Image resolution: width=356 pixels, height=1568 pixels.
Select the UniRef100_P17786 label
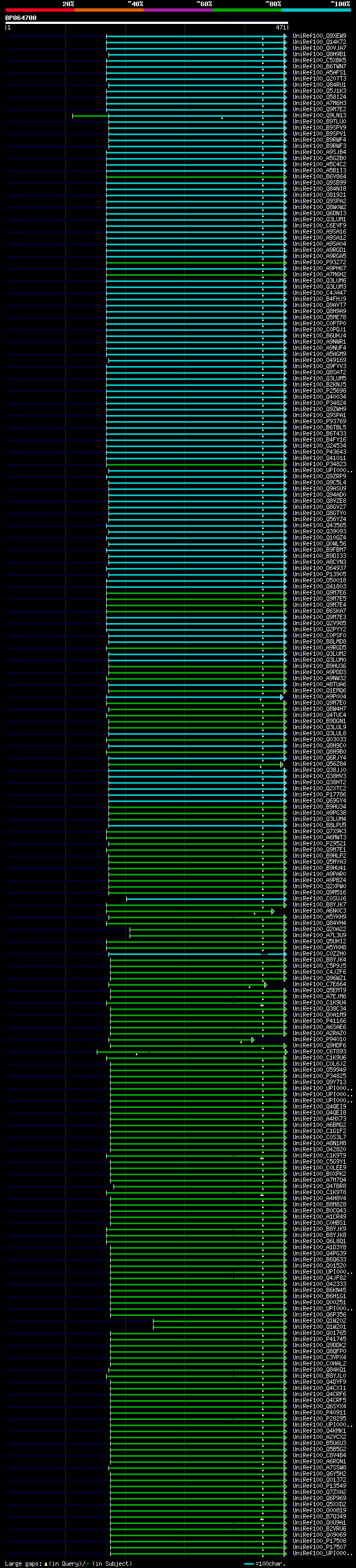pos(319,795)
